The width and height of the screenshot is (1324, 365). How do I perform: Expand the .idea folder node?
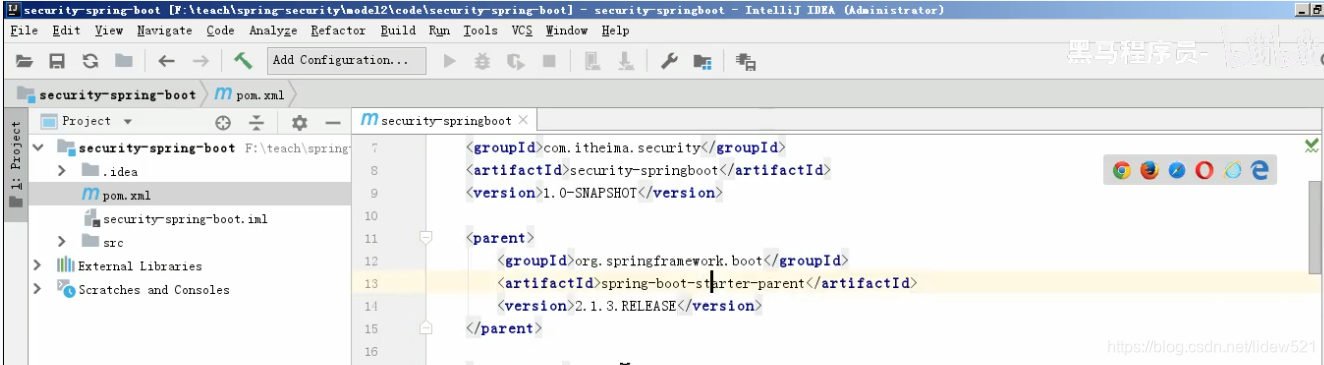click(x=62, y=172)
